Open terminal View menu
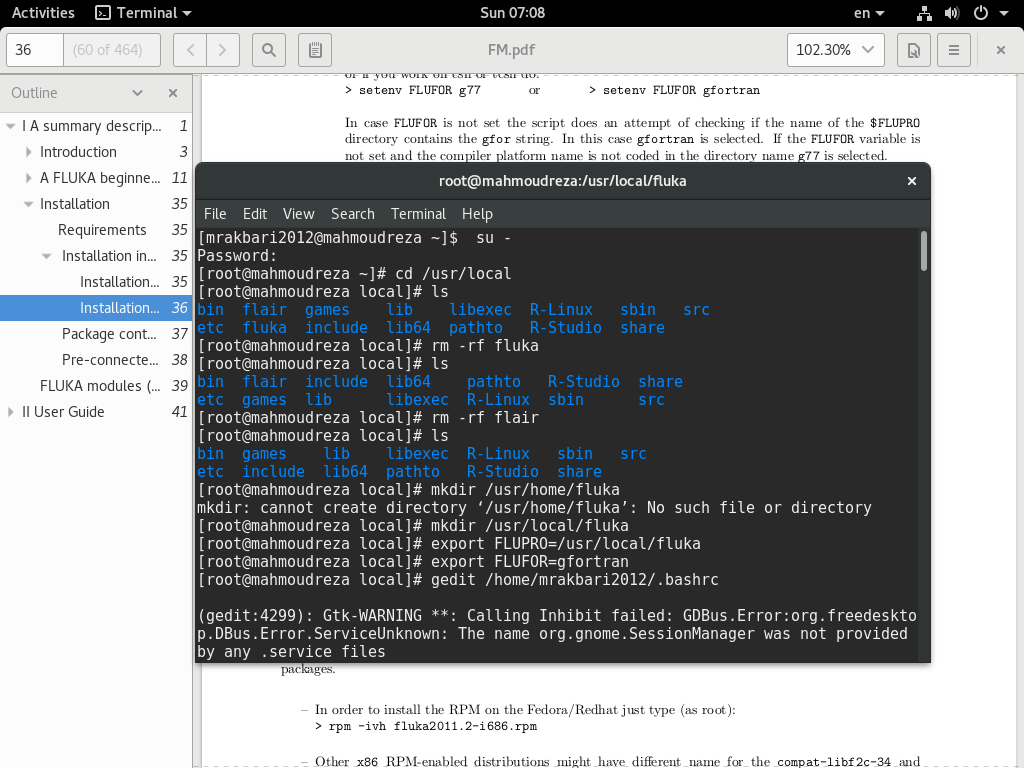The image size is (1024, 768). (x=298, y=214)
